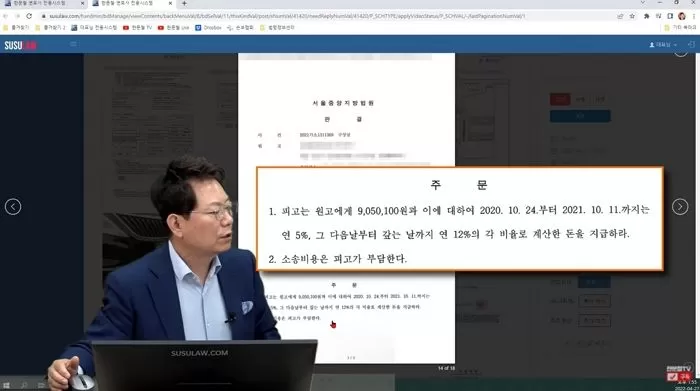Go to the previous image in the viewer
The width and height of the screenshot is (700, 391).
click(13, 207)
